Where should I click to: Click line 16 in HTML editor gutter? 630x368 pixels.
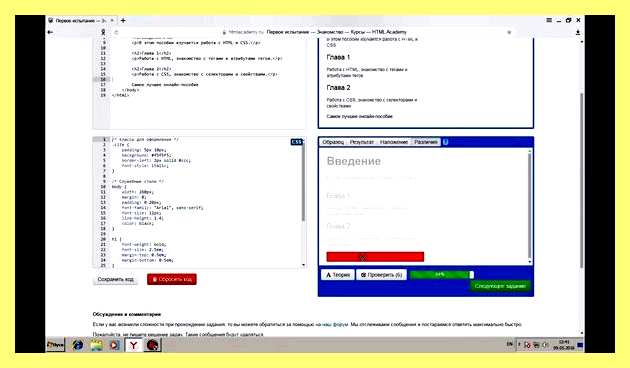coord(103,80)
